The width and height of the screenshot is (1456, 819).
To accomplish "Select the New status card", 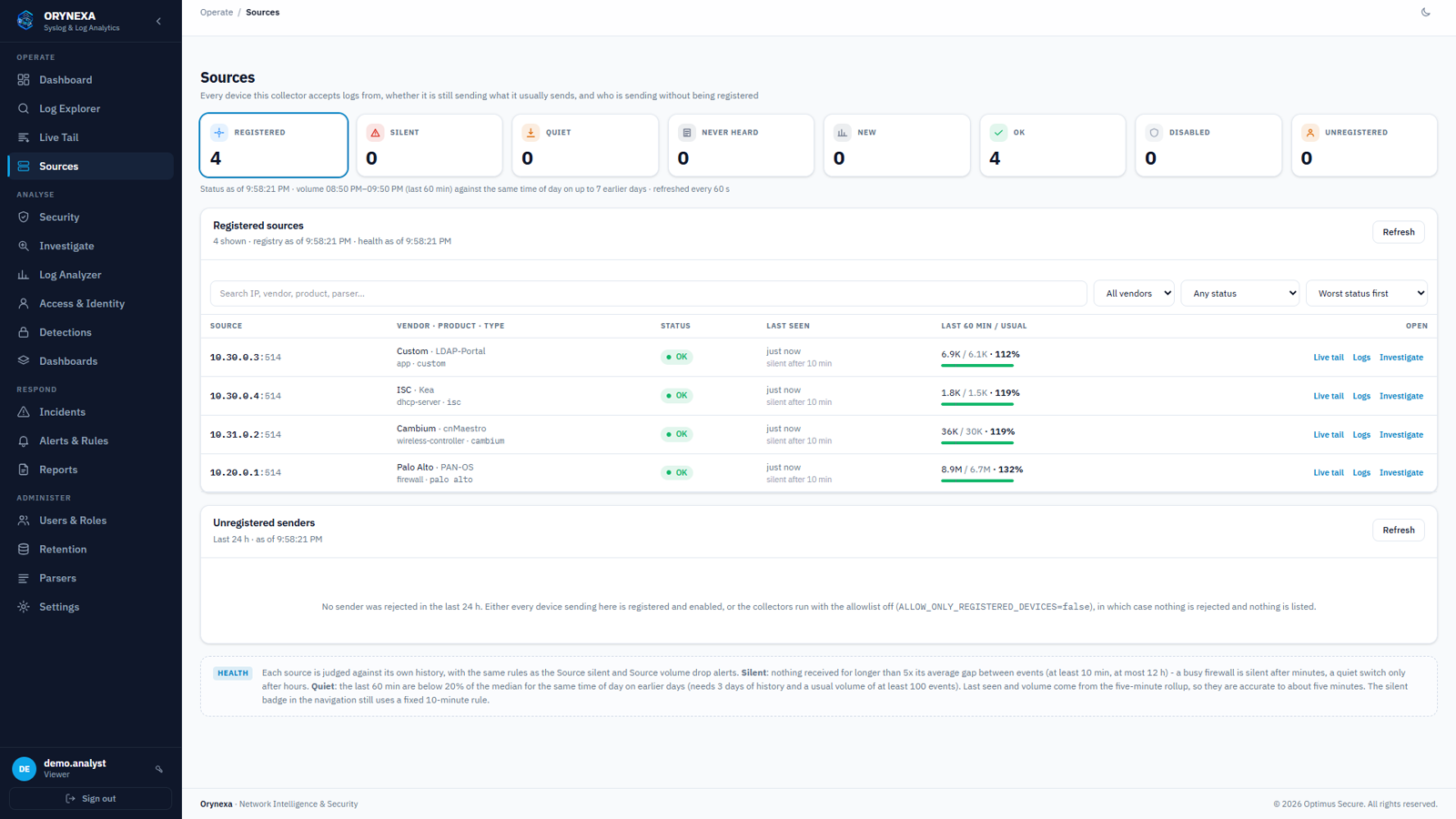I will click(x=896, y=145).
